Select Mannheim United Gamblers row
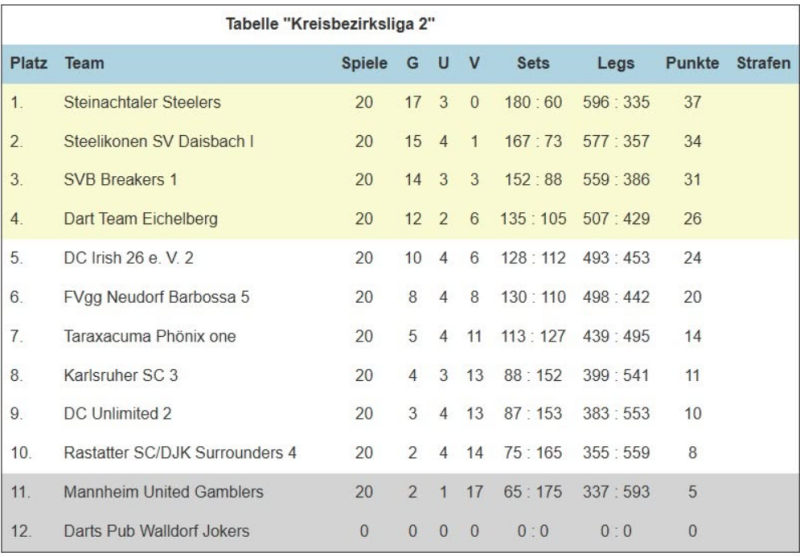Viewport: 800px width, 557px height. click(x=400, y=492)
